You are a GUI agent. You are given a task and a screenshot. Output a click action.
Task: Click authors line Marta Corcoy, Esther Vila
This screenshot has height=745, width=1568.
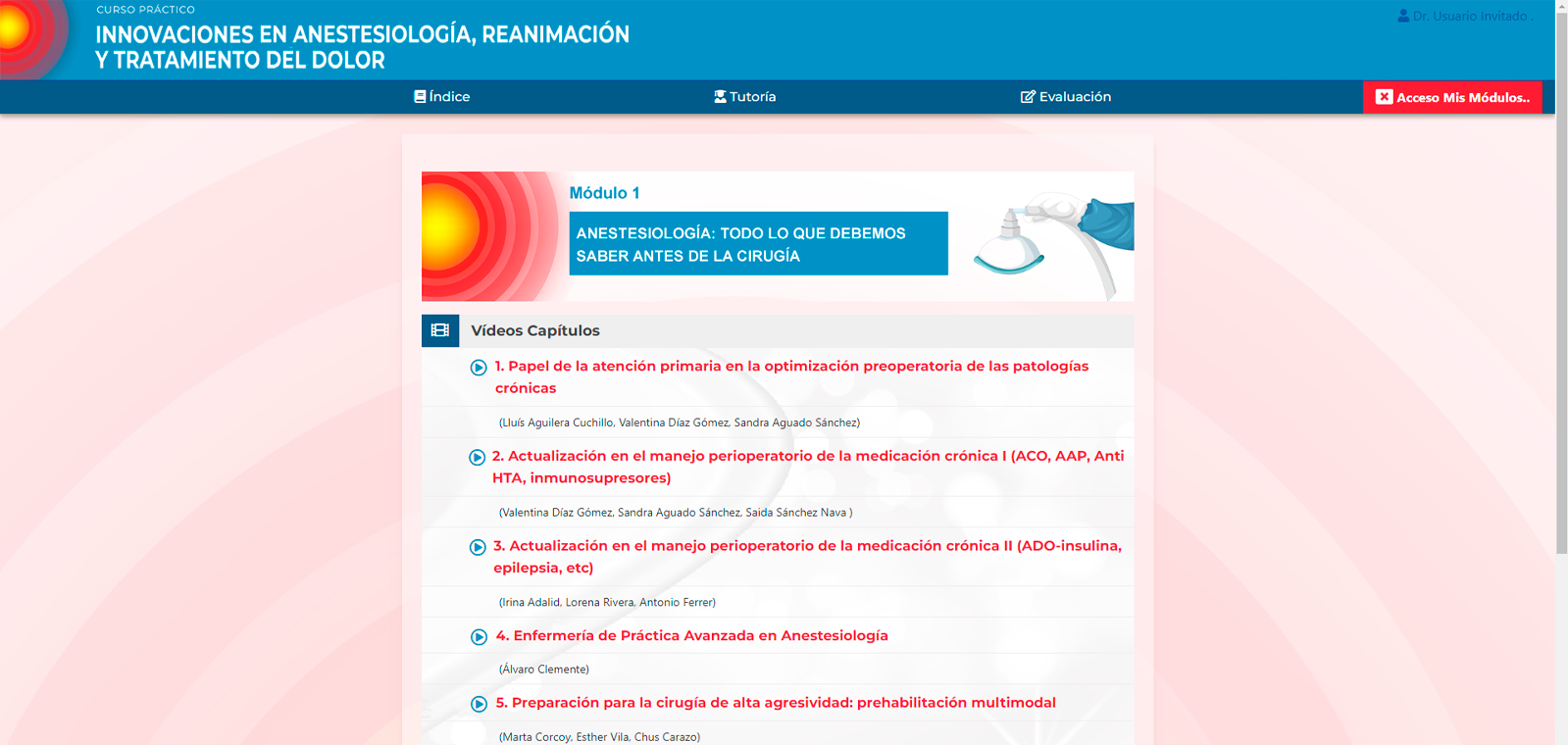click(599, 737)
